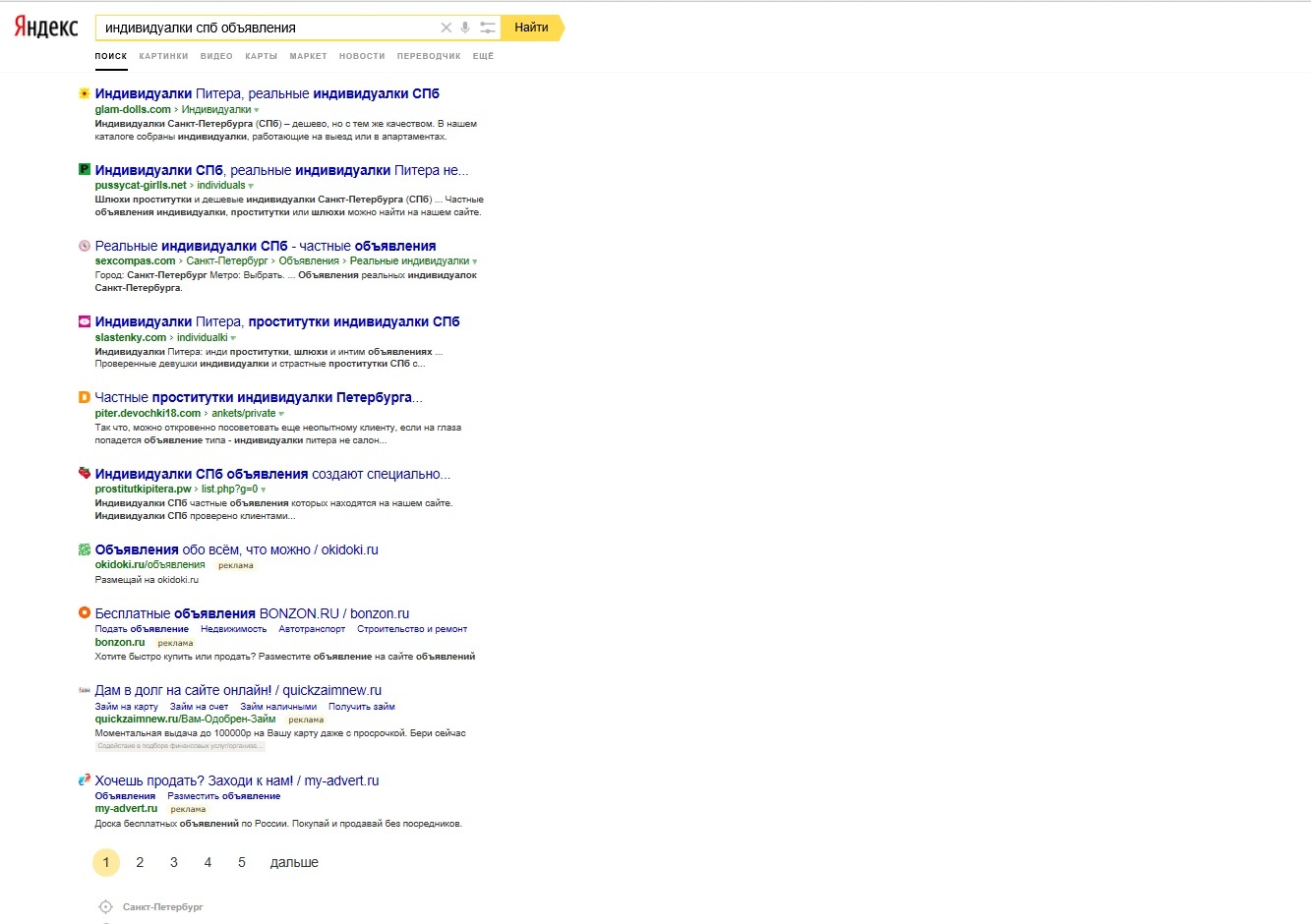This screenshot has width=1311, height=924.
Task: Switch to the Картинки tab
Action: (163, 56)
